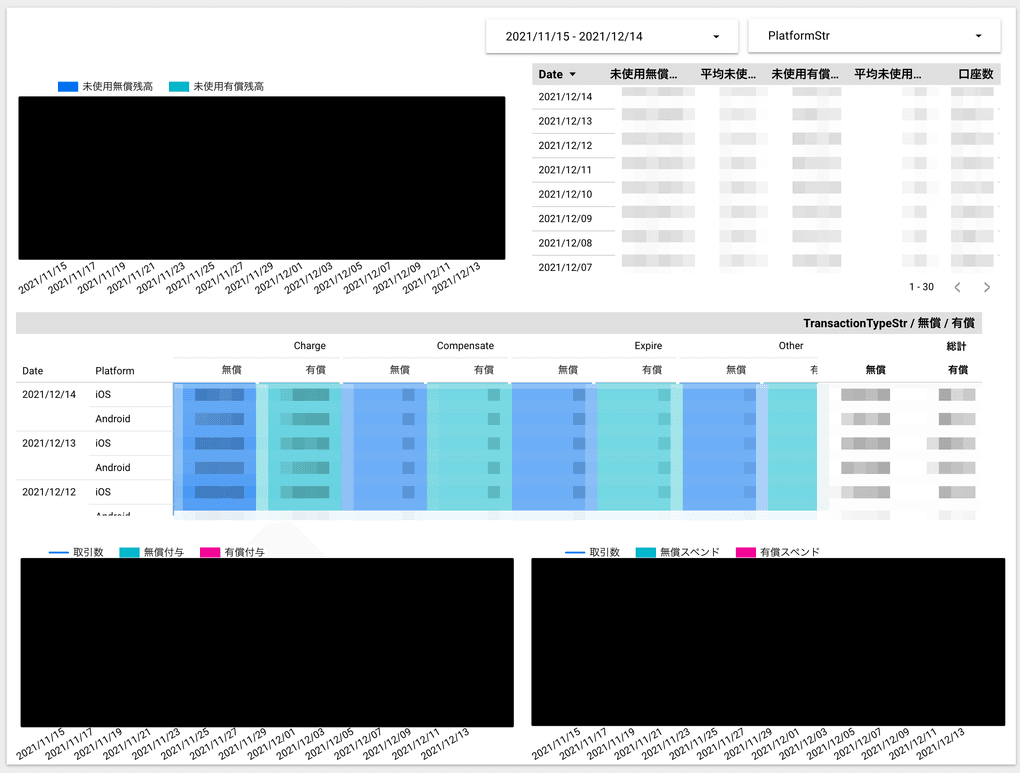Toggle 未使用無償残高 legend series
The image size is (1020, 773).
point(107,87)
